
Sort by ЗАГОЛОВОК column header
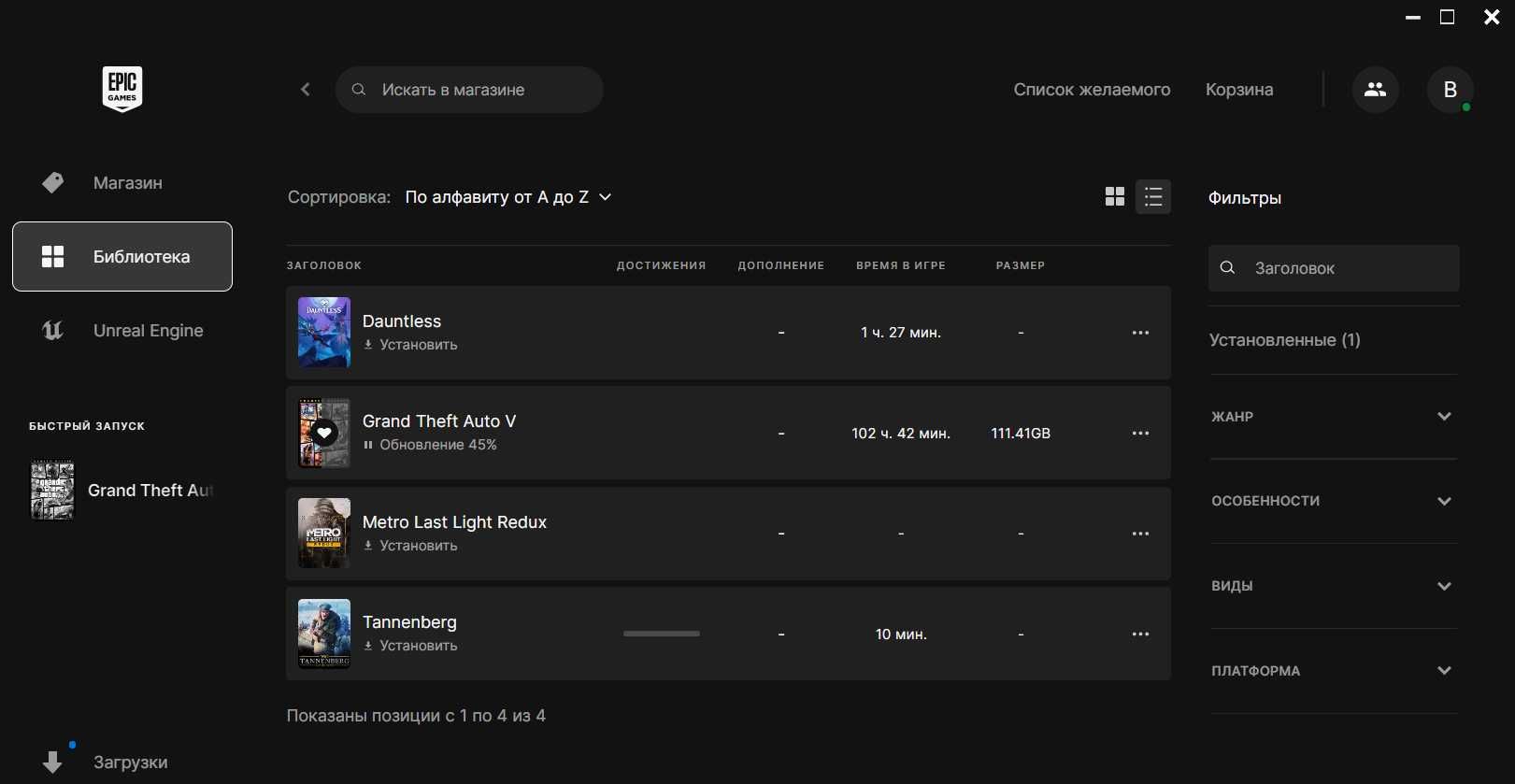[x=324, y=265]
